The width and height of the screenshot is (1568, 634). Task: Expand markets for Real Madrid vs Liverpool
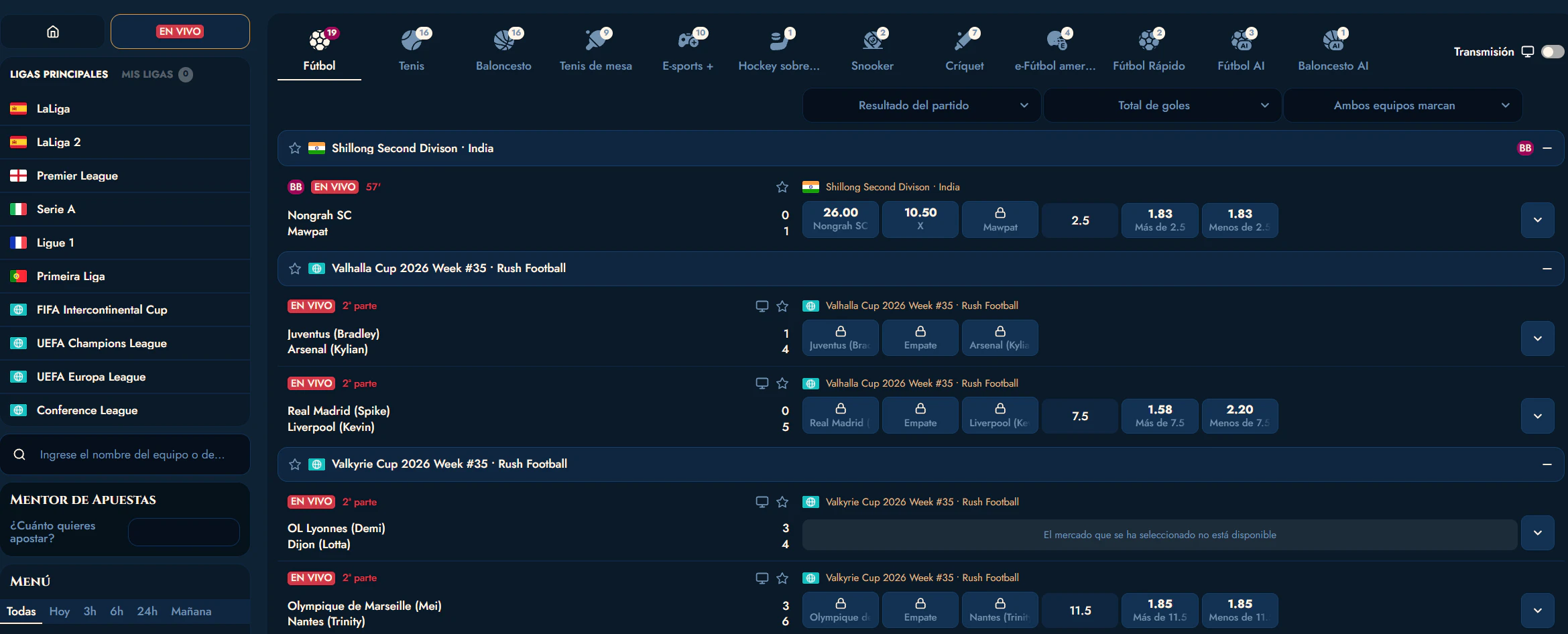coord(1538,416)
